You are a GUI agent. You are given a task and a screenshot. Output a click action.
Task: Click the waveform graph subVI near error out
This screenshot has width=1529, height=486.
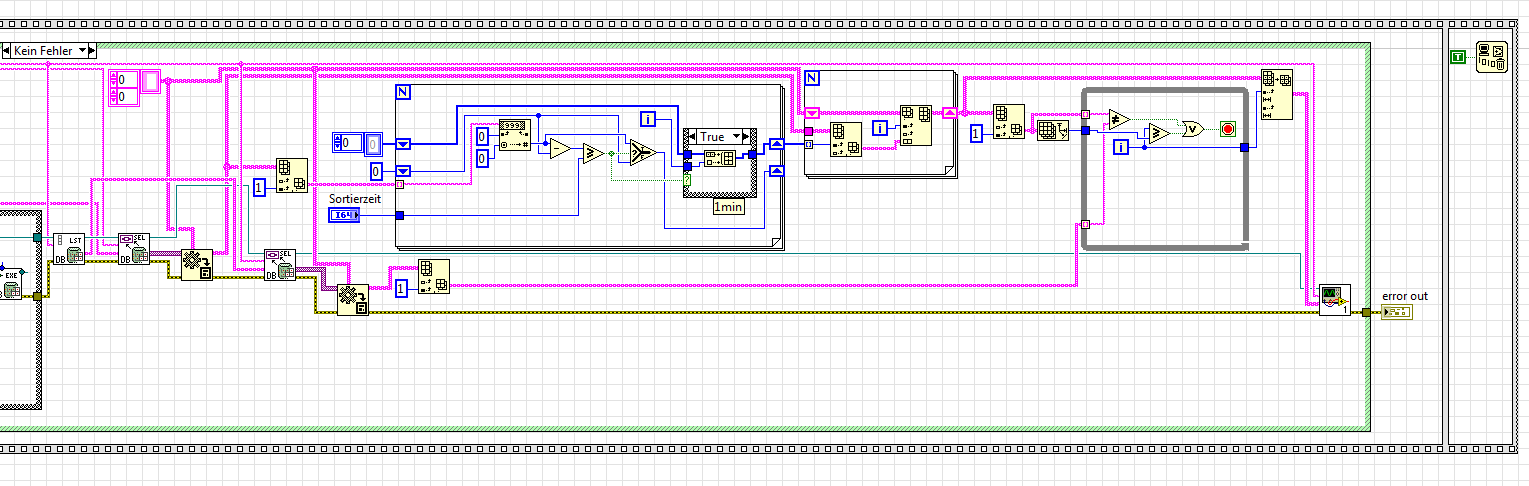(1335, 300)
